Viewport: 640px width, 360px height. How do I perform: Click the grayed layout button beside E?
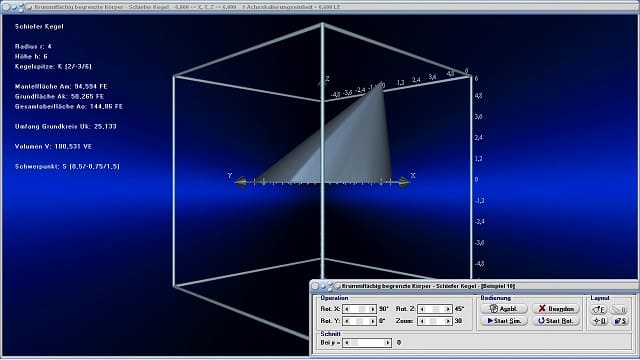coord(619,310)
